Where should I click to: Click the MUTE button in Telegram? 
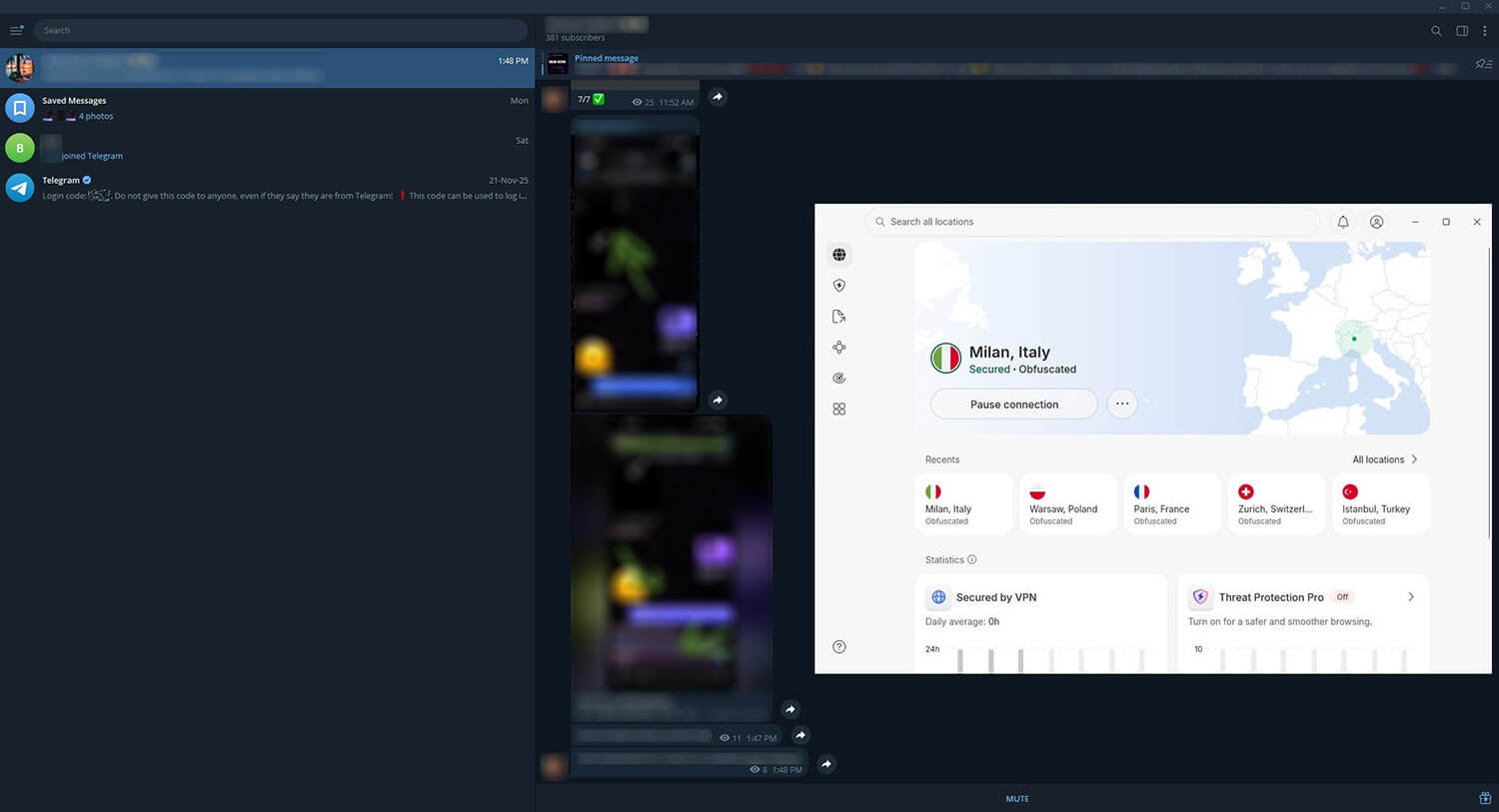pyautogui.click(x=1017, y=798)
